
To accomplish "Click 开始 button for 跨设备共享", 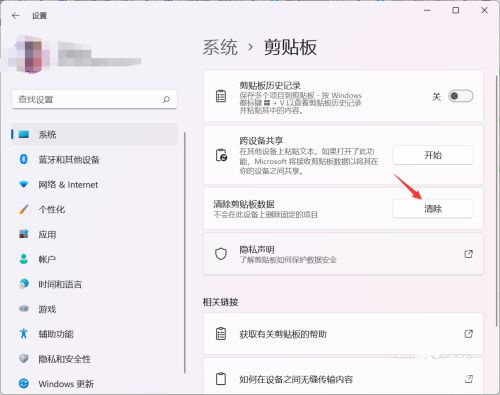I will [x=433, y=155].
